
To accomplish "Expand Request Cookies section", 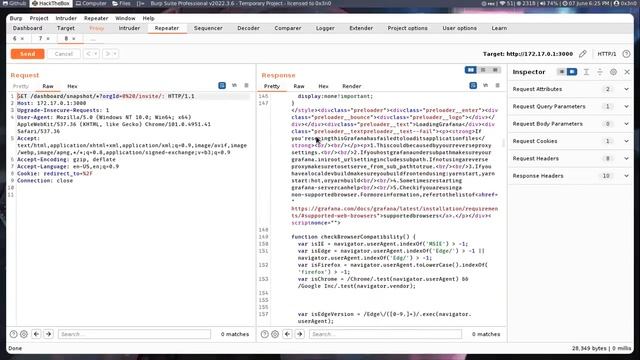I will pyautogui.click(x=570, y=141).
